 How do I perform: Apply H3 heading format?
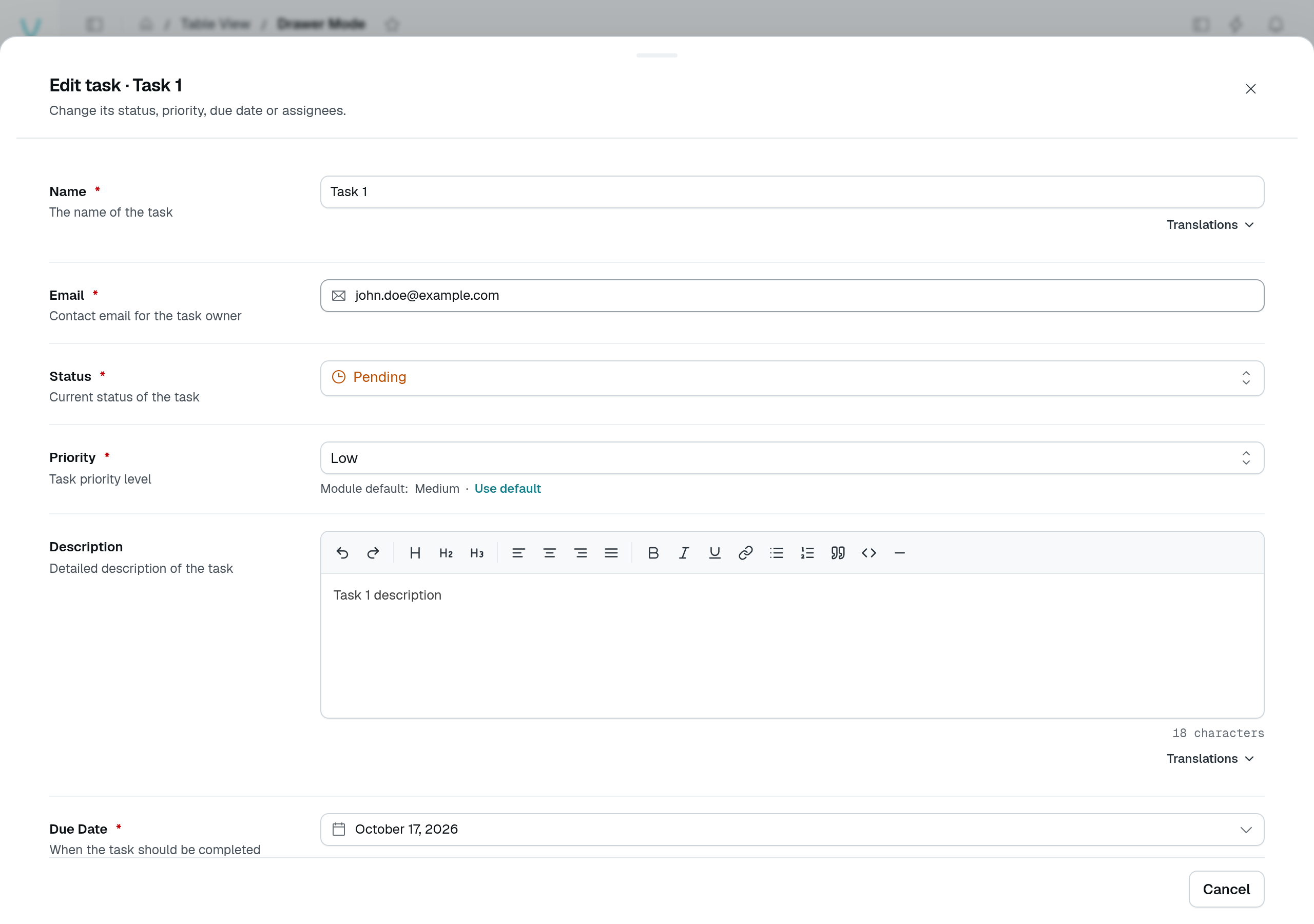[477, 552]
